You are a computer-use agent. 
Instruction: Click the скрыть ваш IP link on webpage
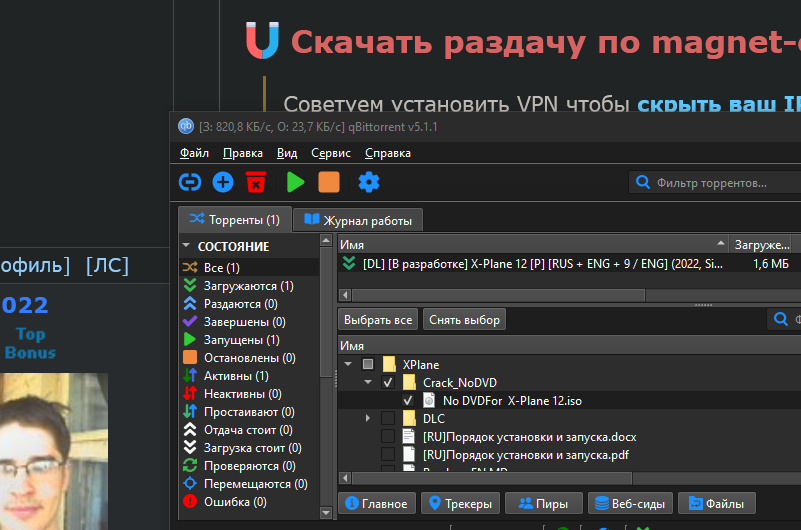click(719, 104)
